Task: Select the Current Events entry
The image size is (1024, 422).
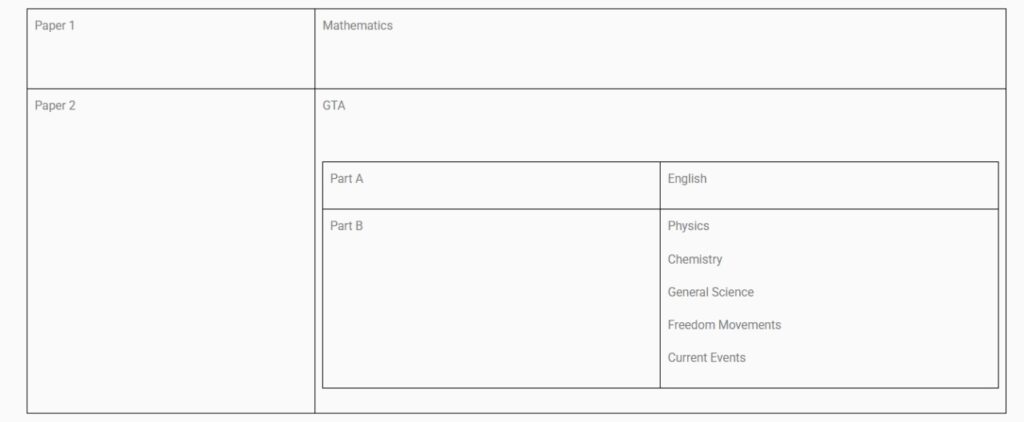Action: pos(707,357)
